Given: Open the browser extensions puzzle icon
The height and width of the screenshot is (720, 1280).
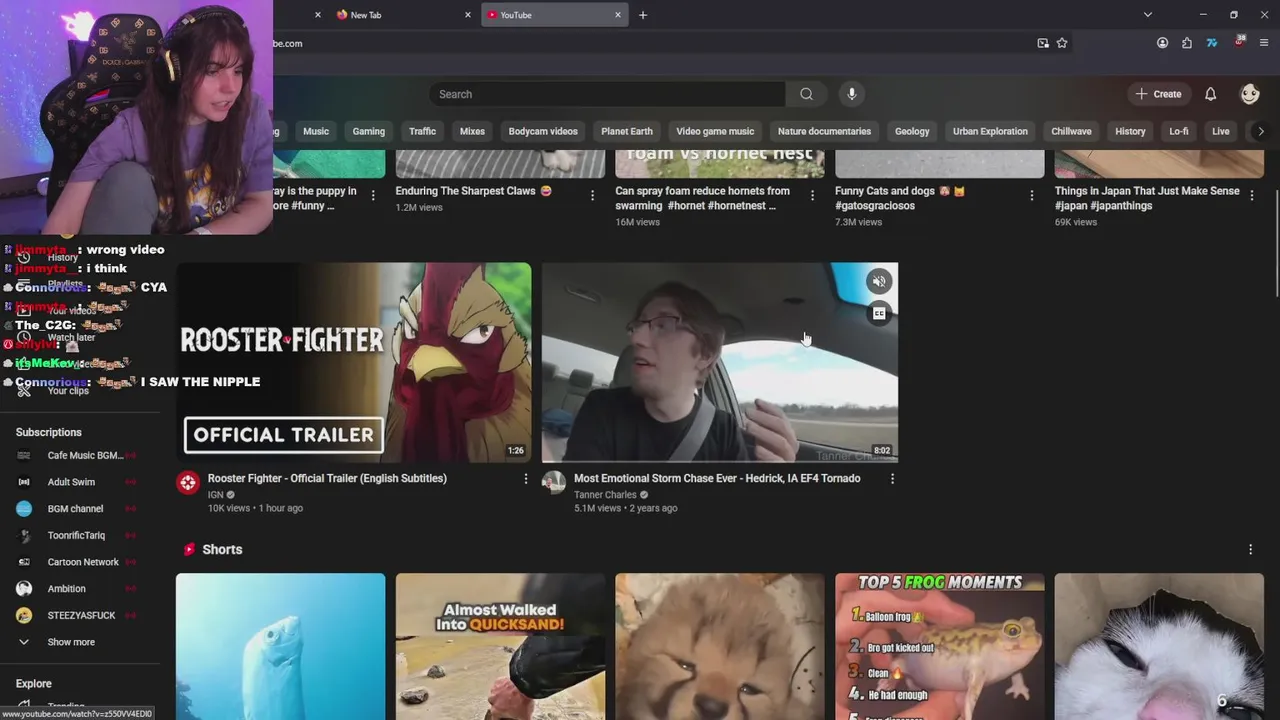Looking at the screenshot, I should [x=1187, y=43].
